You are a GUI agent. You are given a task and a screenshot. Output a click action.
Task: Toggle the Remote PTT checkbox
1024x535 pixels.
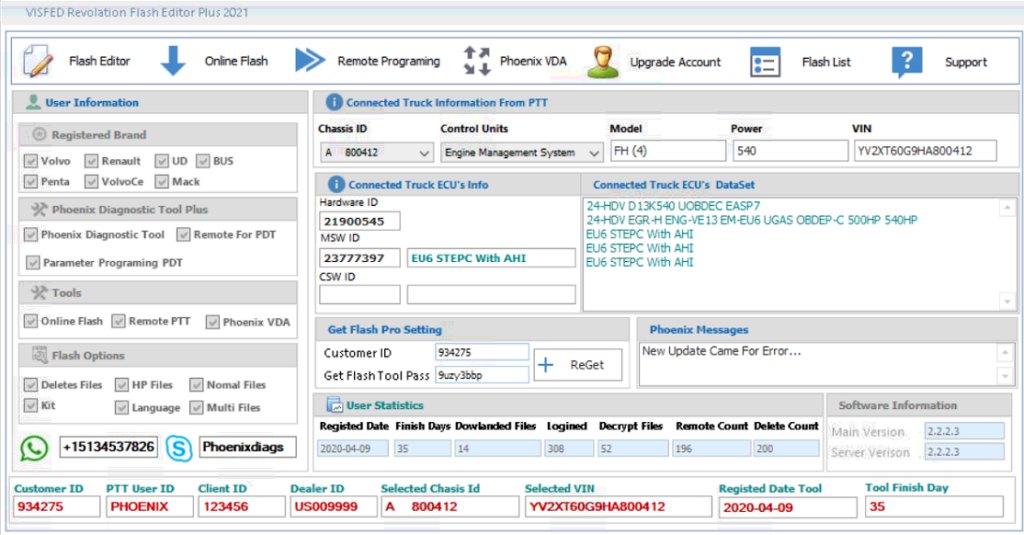click(118, 321)
